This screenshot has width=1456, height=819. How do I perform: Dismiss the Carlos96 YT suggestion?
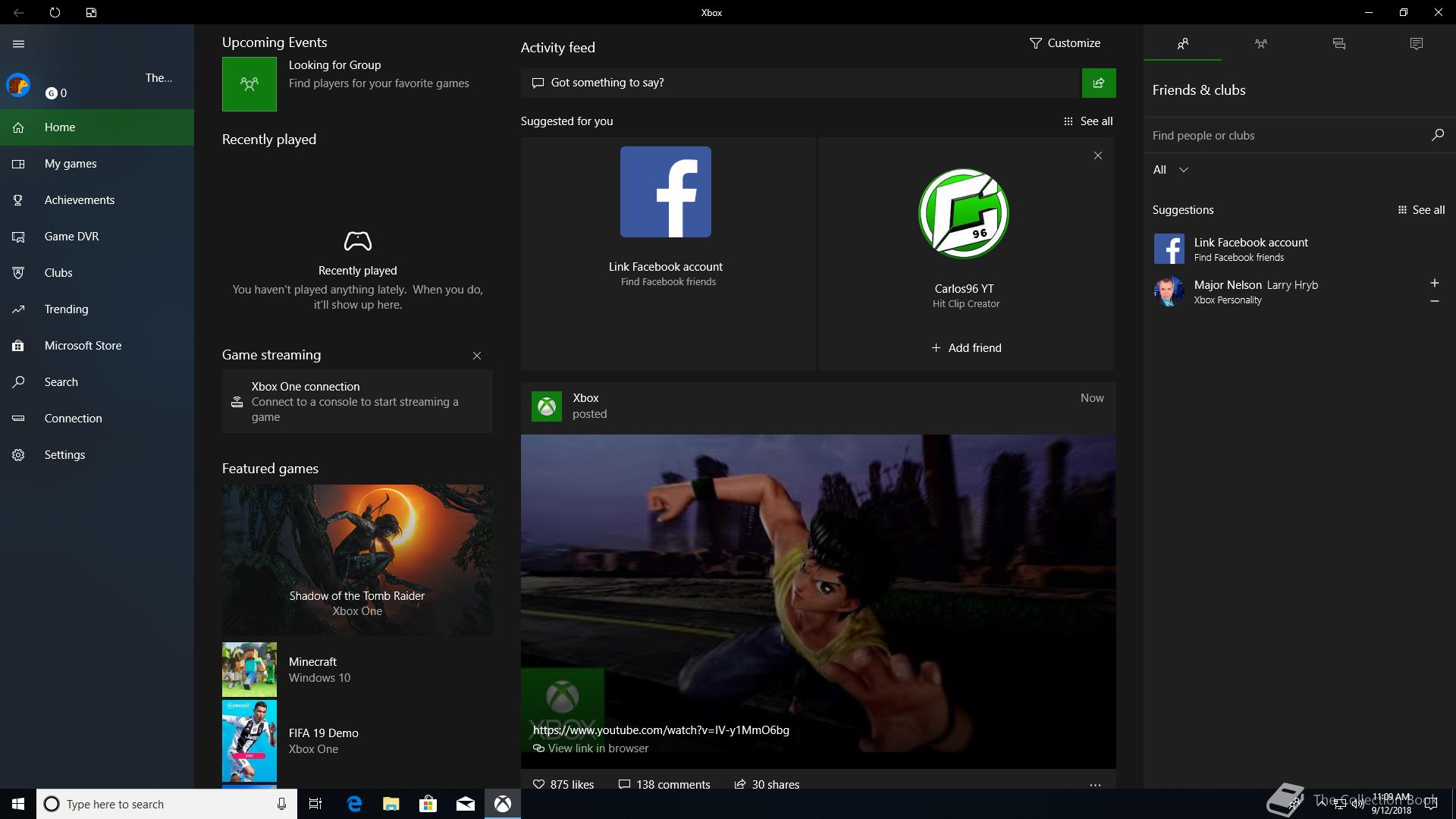(x=1097, y=155)
